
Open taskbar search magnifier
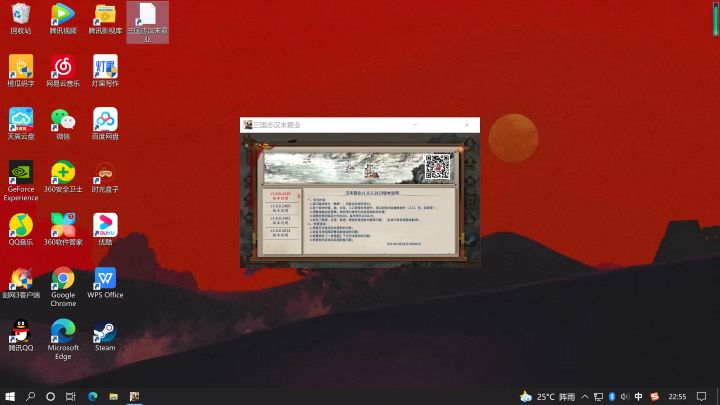click(x=30, y=396)
